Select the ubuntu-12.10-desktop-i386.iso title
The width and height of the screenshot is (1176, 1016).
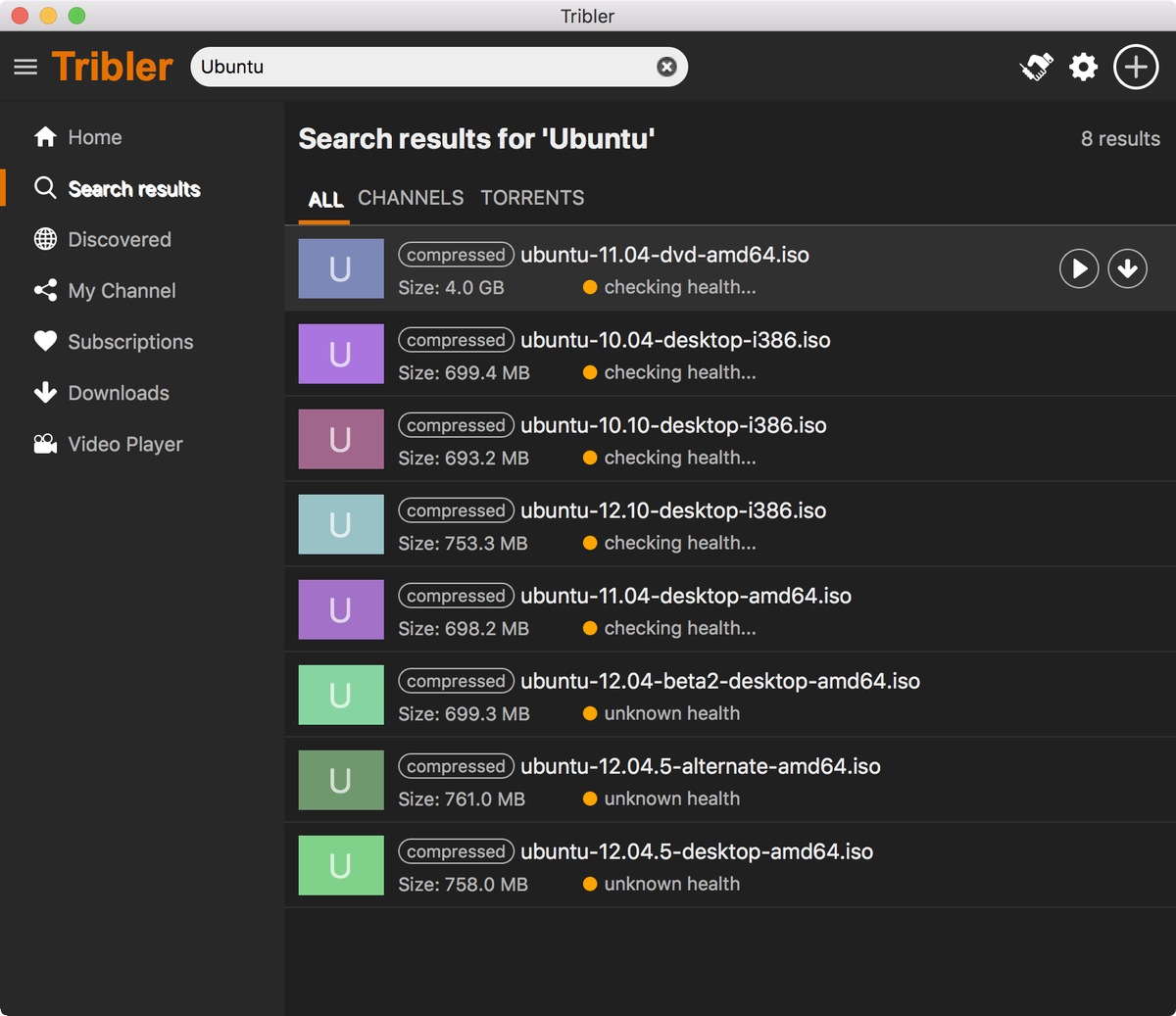(673, 510)
